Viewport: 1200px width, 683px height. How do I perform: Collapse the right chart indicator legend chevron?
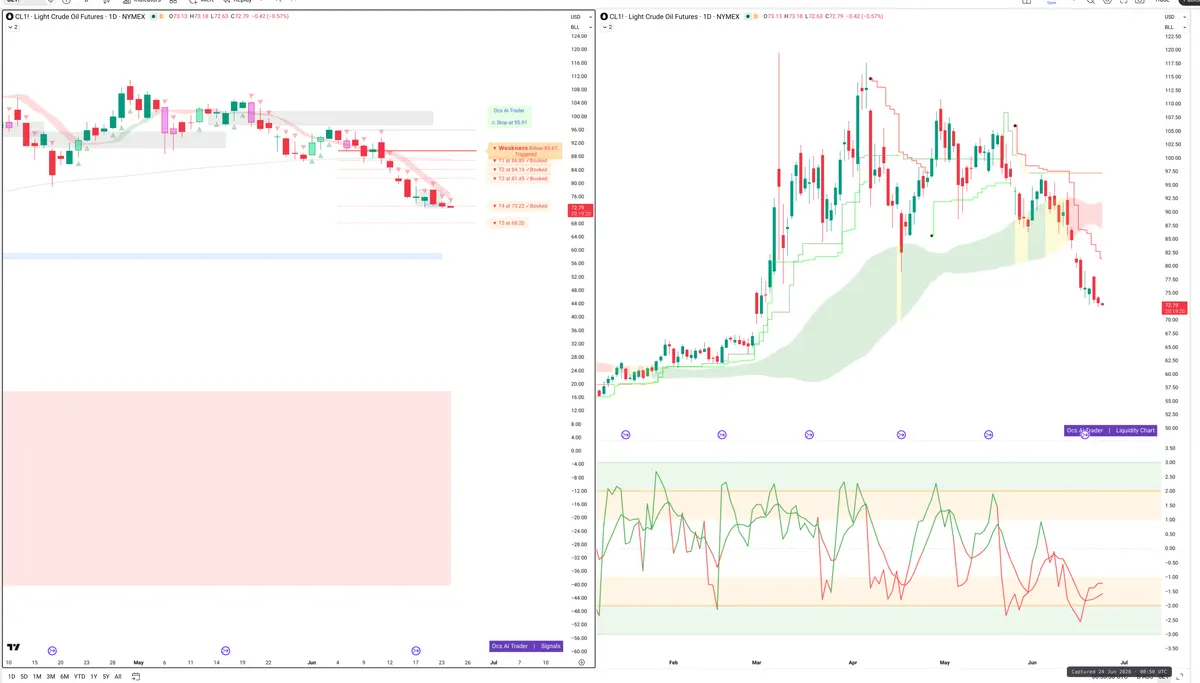(606, 27)
